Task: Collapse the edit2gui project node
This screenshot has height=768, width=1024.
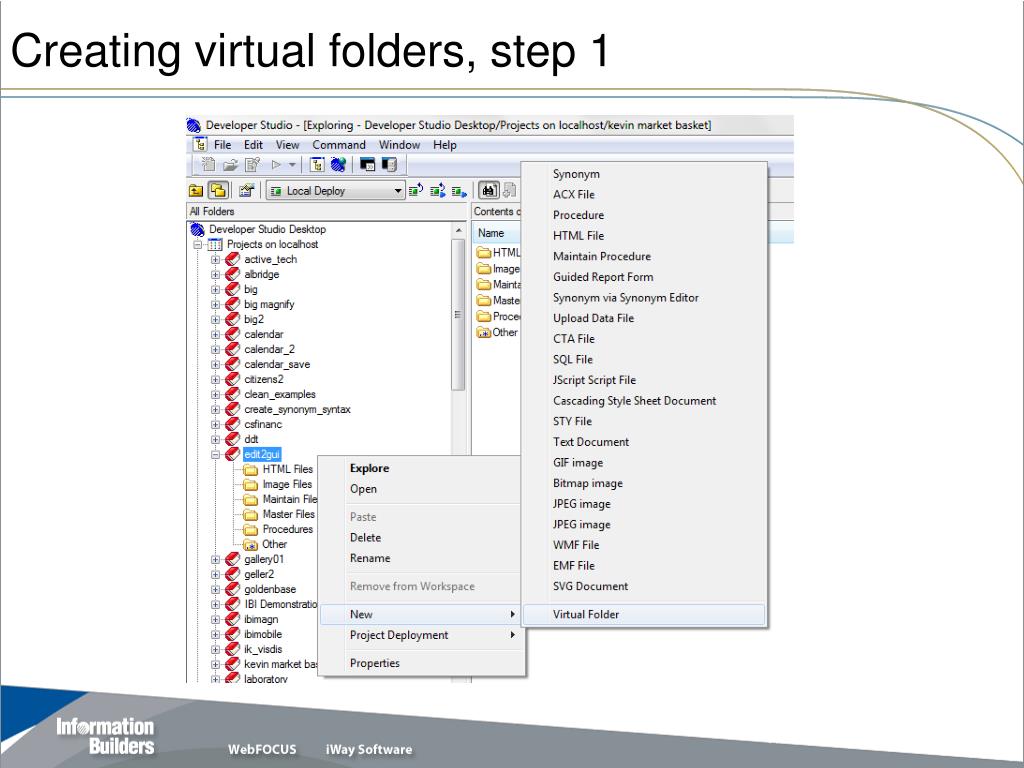Action: [x=216, y=455]
